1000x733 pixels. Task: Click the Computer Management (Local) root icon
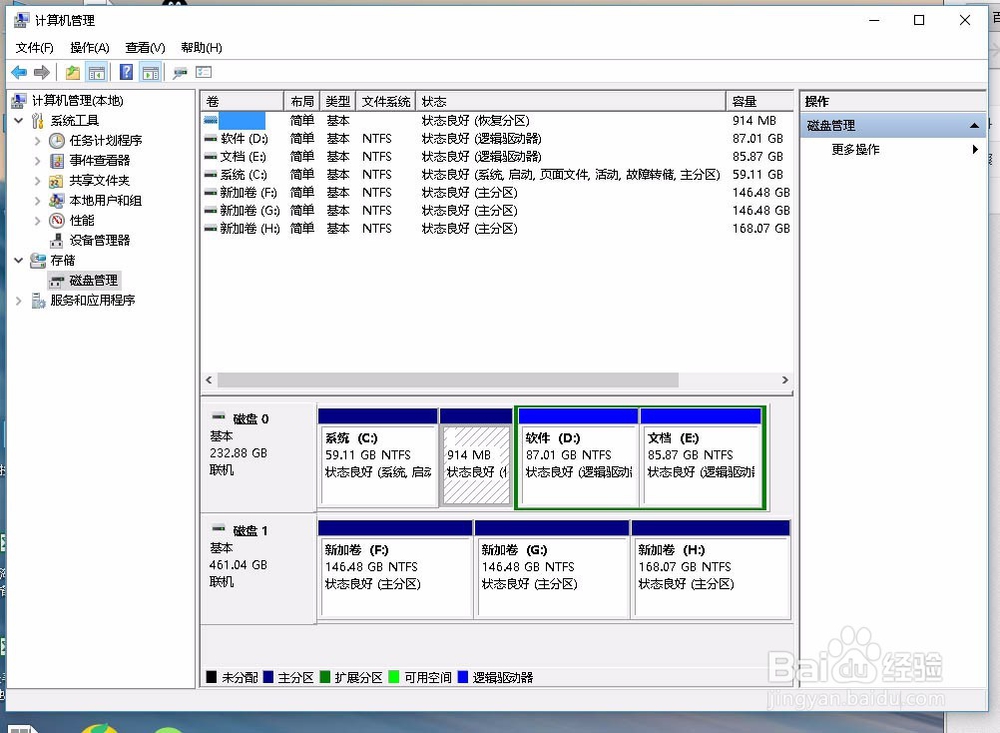click(x=19, y=101)
